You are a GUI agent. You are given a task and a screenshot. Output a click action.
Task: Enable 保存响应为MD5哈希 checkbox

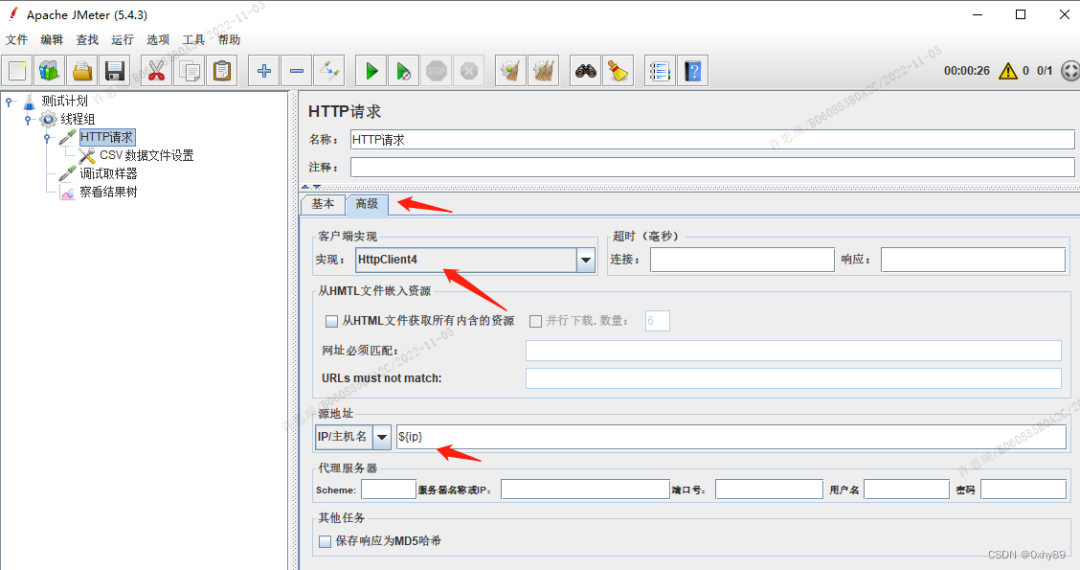325,542
